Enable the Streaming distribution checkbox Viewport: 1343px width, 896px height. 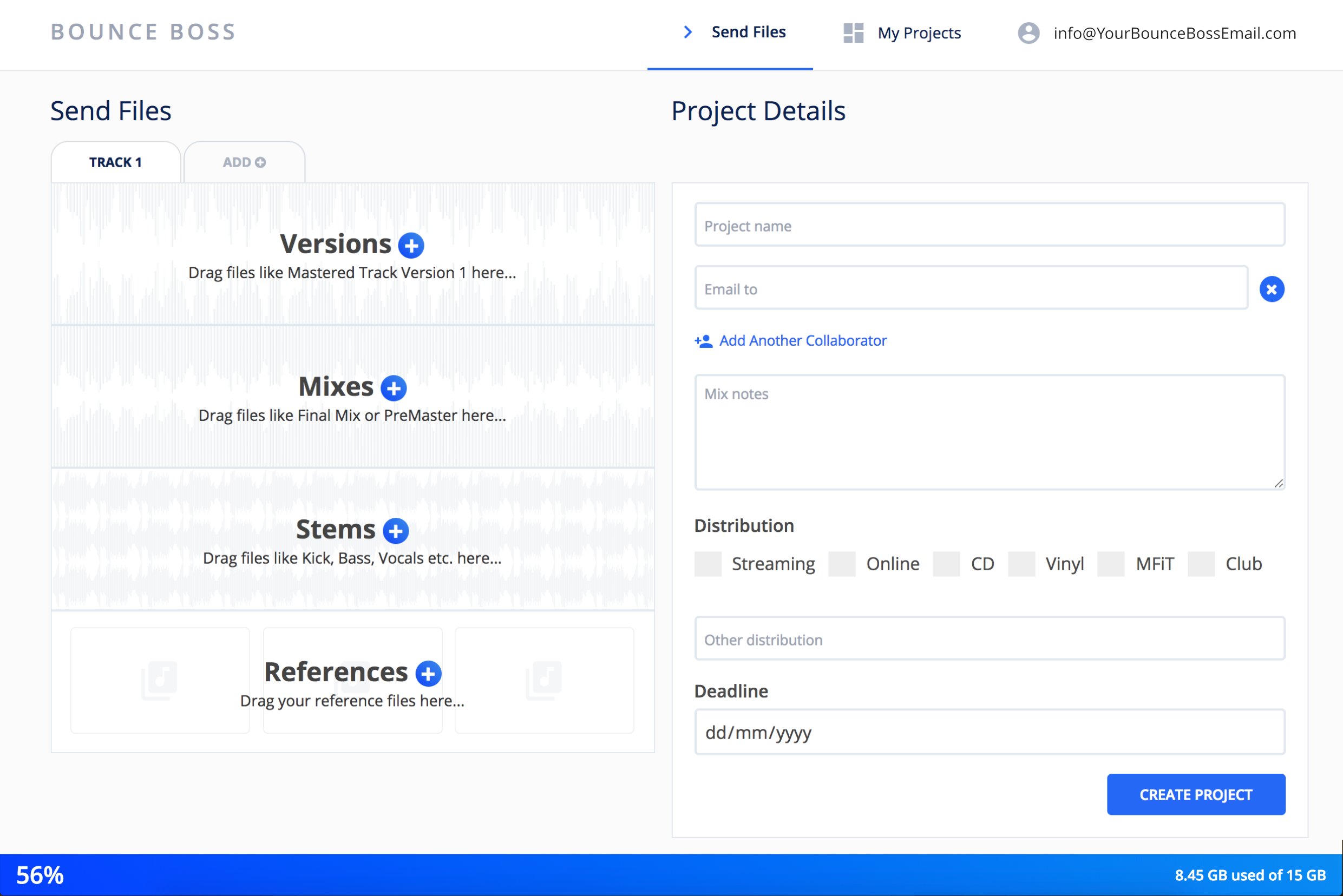pyautogui.click(x=708, y=564)
